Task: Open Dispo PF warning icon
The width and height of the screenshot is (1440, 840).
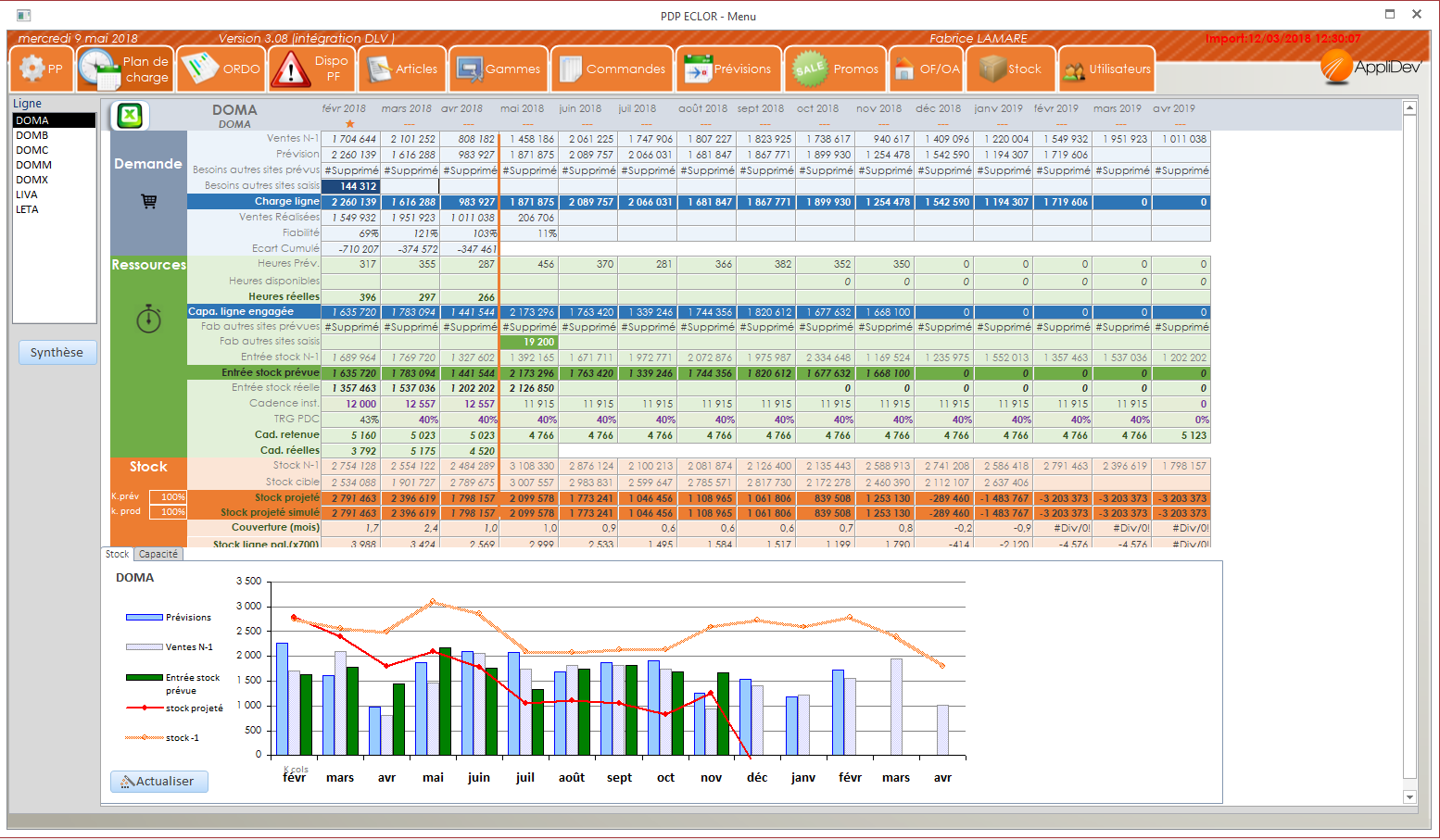Action: pyautogui.click(x=290, y=69)
